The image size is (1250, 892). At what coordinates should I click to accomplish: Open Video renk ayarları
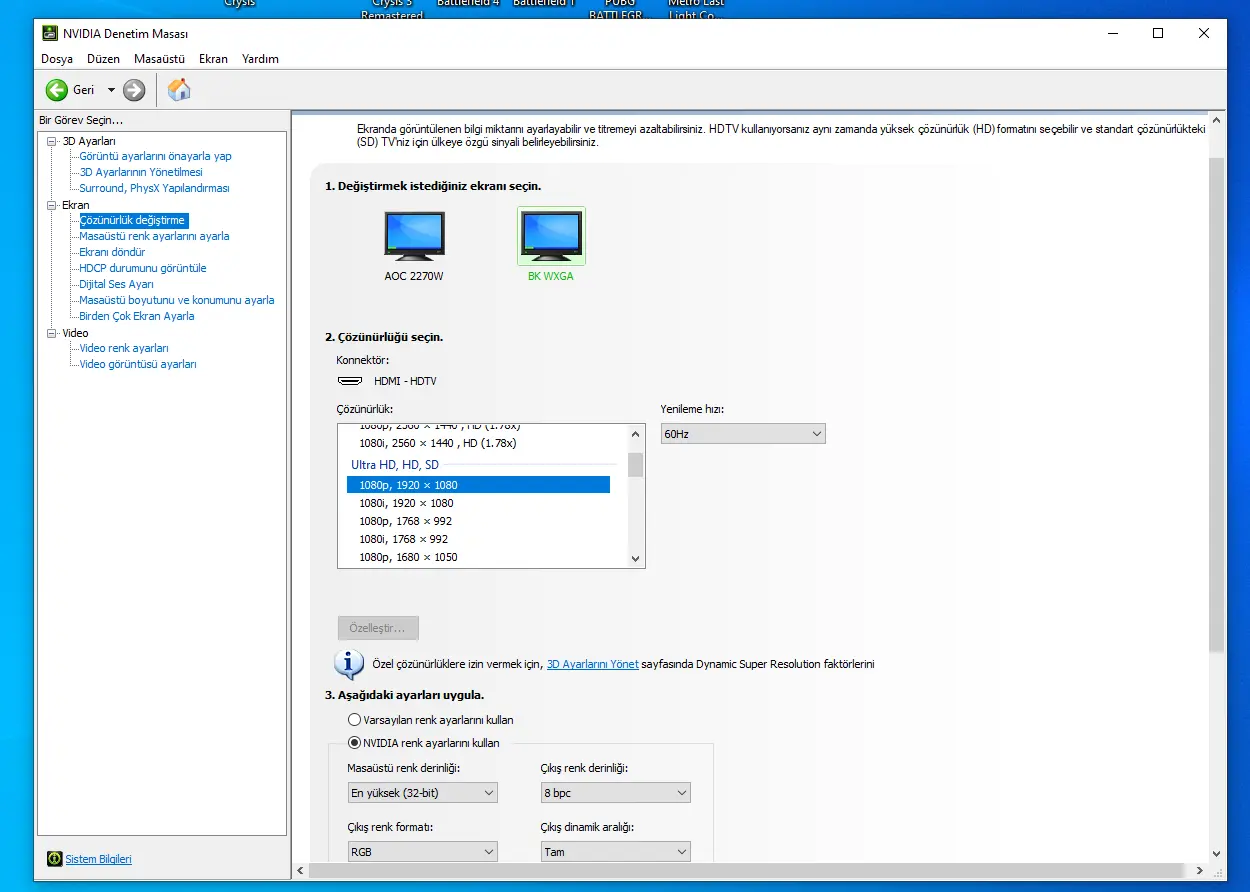tap(124, 348)
